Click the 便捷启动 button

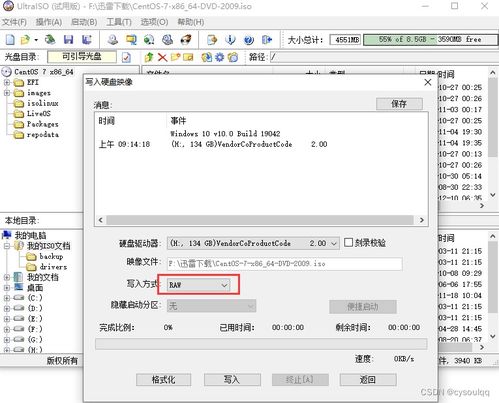click(363, 307)
